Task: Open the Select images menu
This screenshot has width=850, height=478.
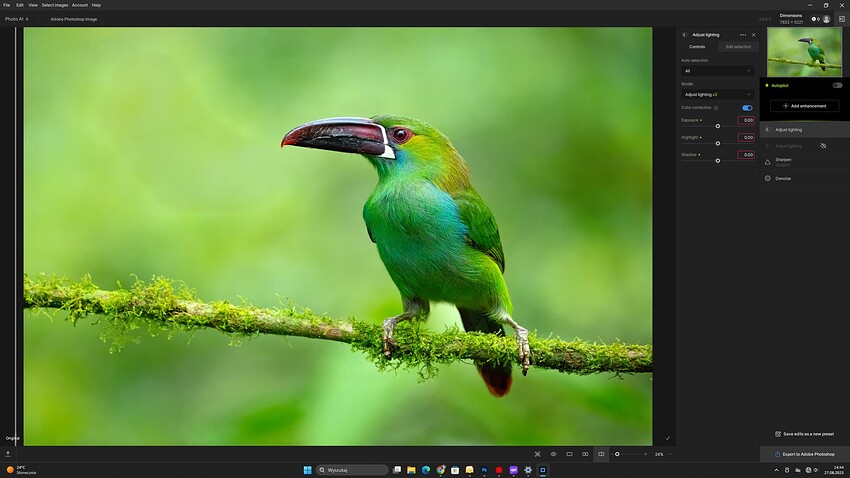Action: tap(55, 5)
